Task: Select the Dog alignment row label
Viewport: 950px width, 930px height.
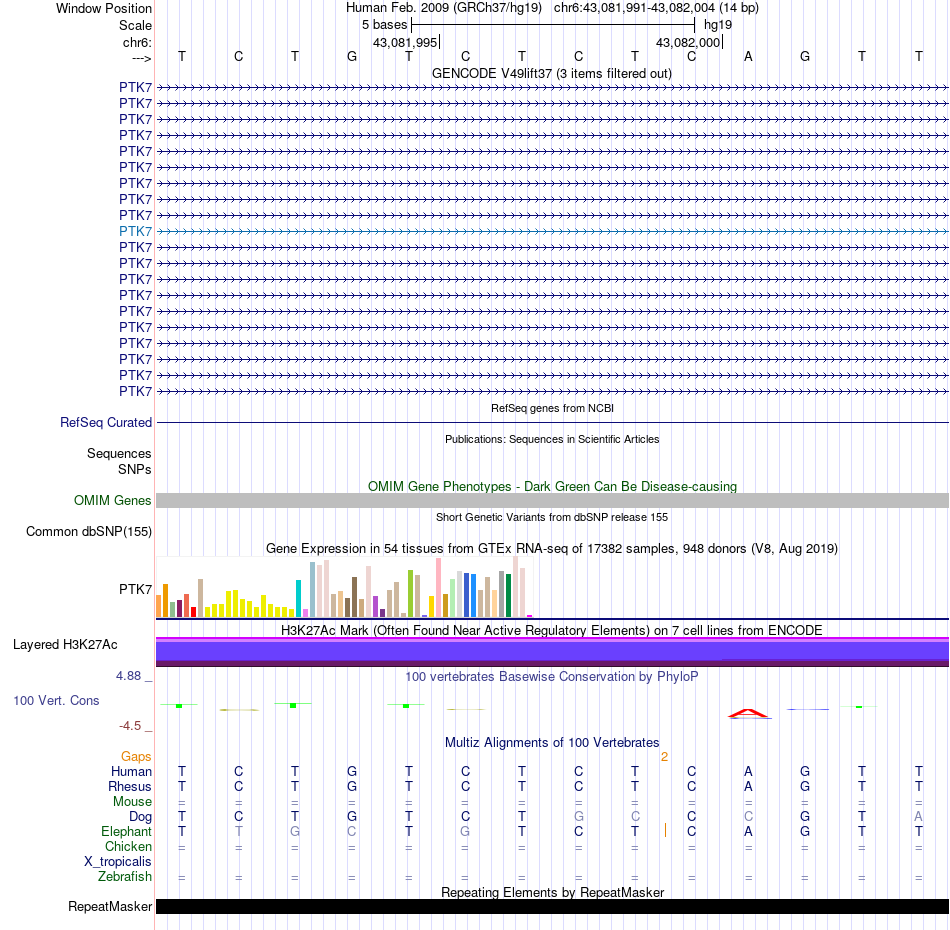Action: 141,817
